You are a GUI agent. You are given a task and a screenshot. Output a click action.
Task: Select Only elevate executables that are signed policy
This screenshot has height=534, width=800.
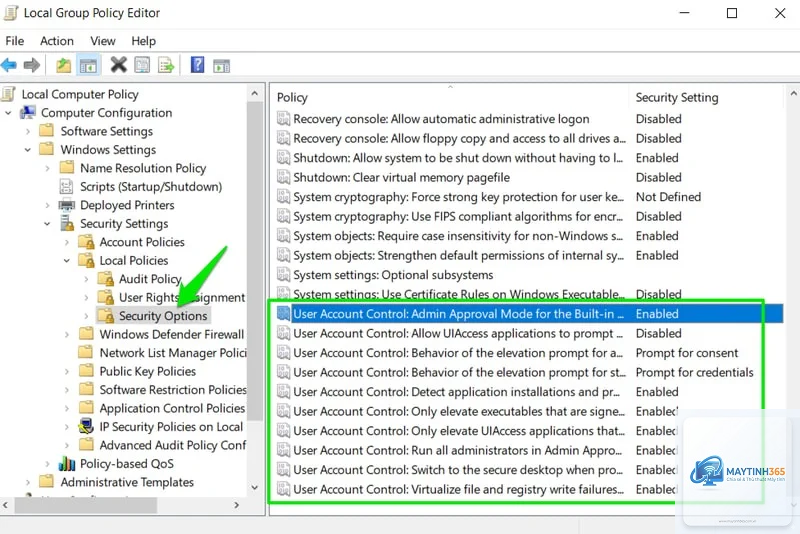tap(459, 411)
